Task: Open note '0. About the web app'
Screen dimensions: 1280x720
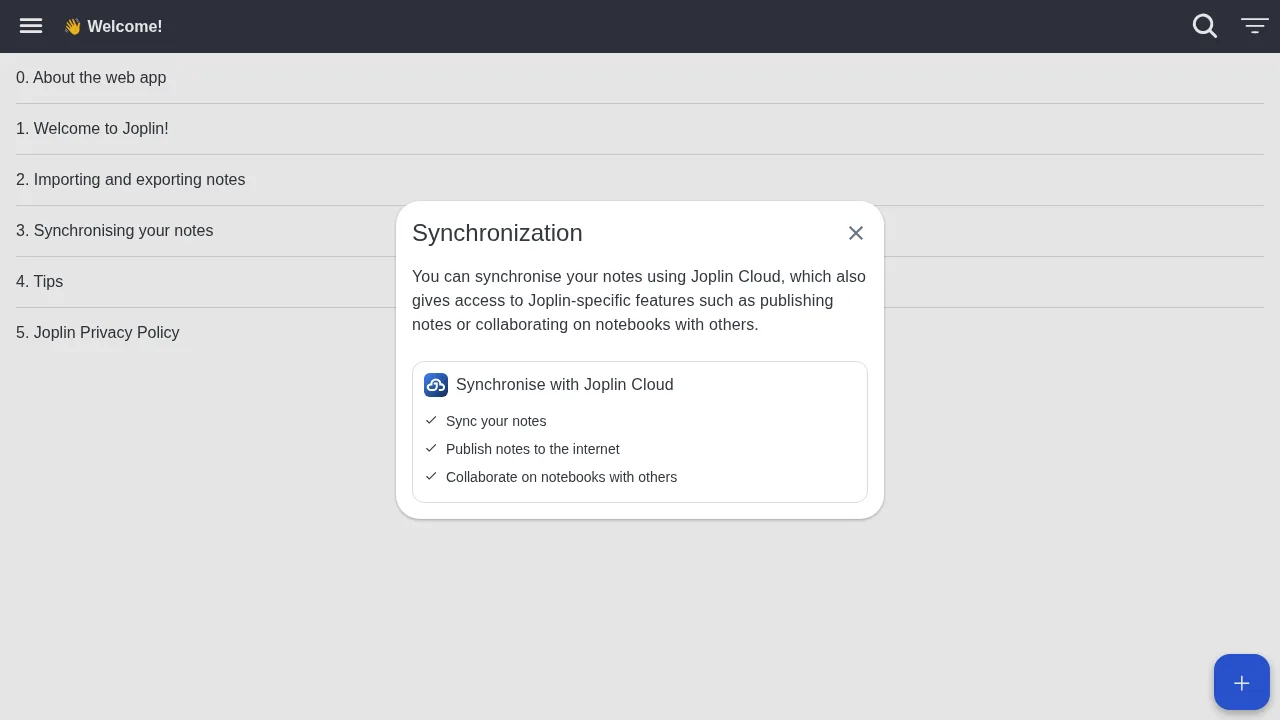Action: pos(640,78)
